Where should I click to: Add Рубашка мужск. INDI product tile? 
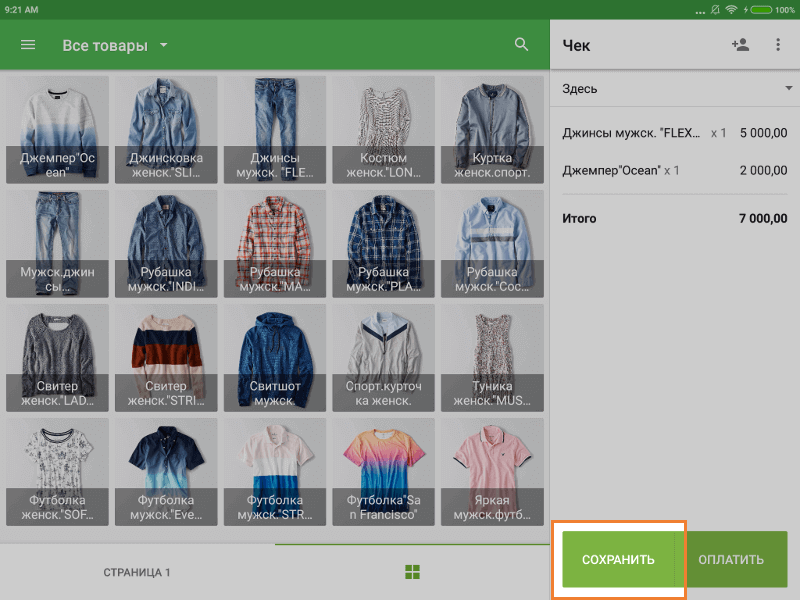(x=165, y=244)
